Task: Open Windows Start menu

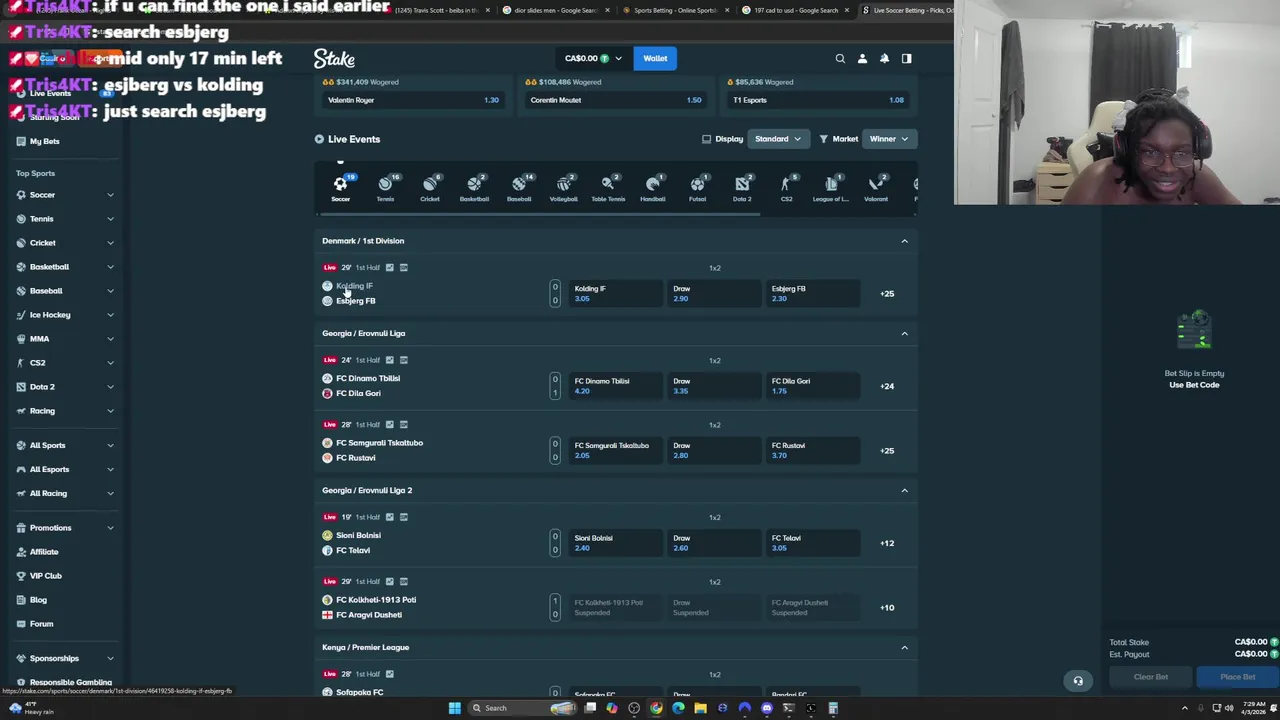Action: pyautogui.click(x=454, y=708)
